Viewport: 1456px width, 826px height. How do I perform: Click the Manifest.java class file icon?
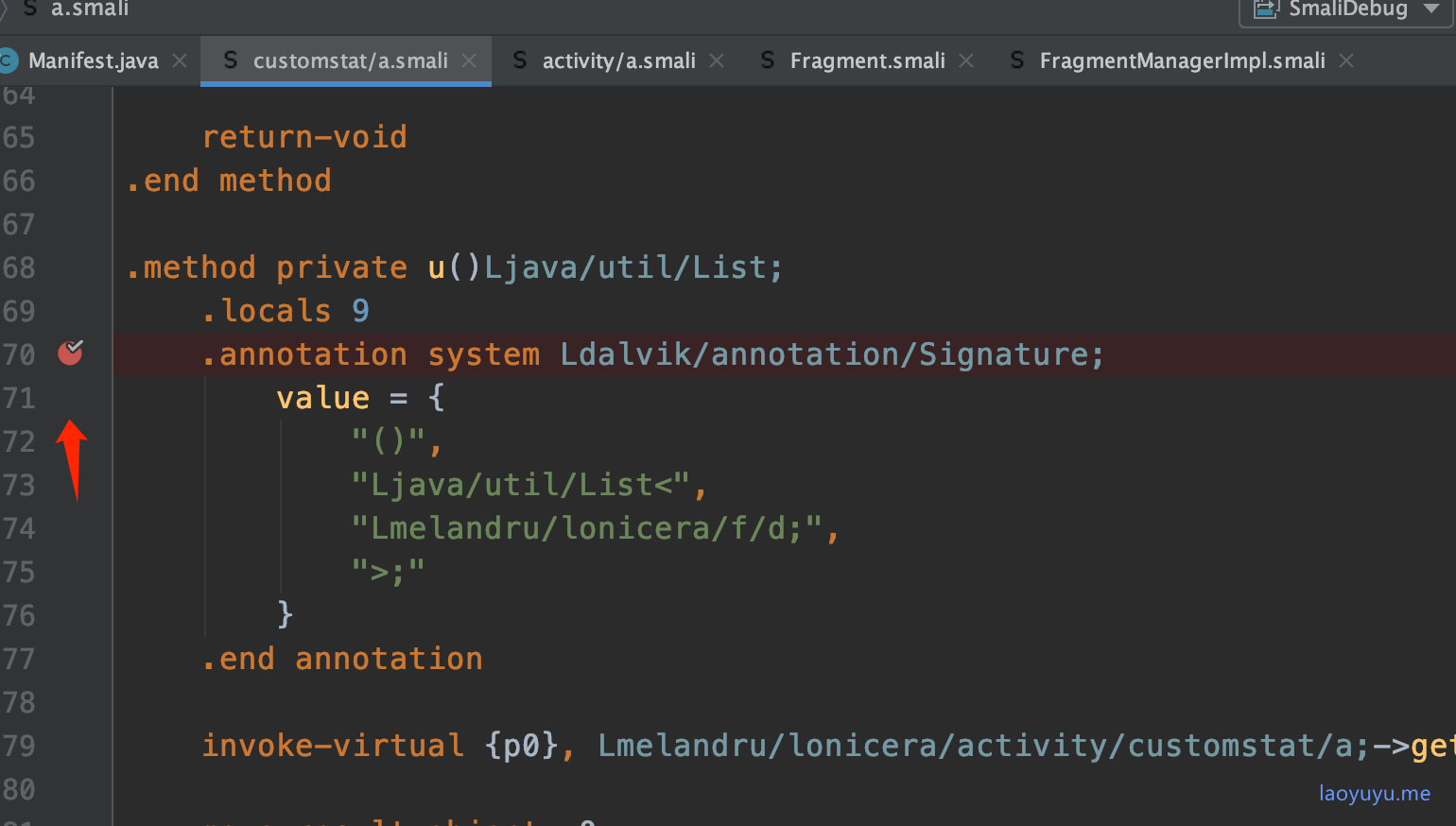(8, 60)
